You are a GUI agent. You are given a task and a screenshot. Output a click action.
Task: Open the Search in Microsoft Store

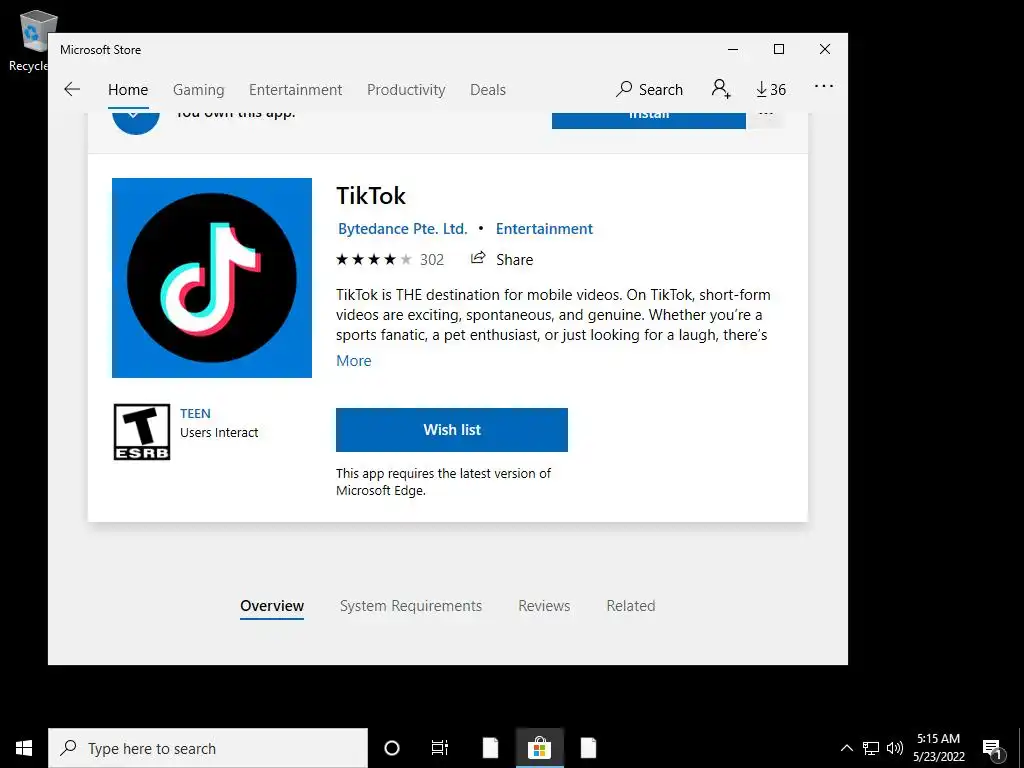pyautogui.click(x=649, y=89)
